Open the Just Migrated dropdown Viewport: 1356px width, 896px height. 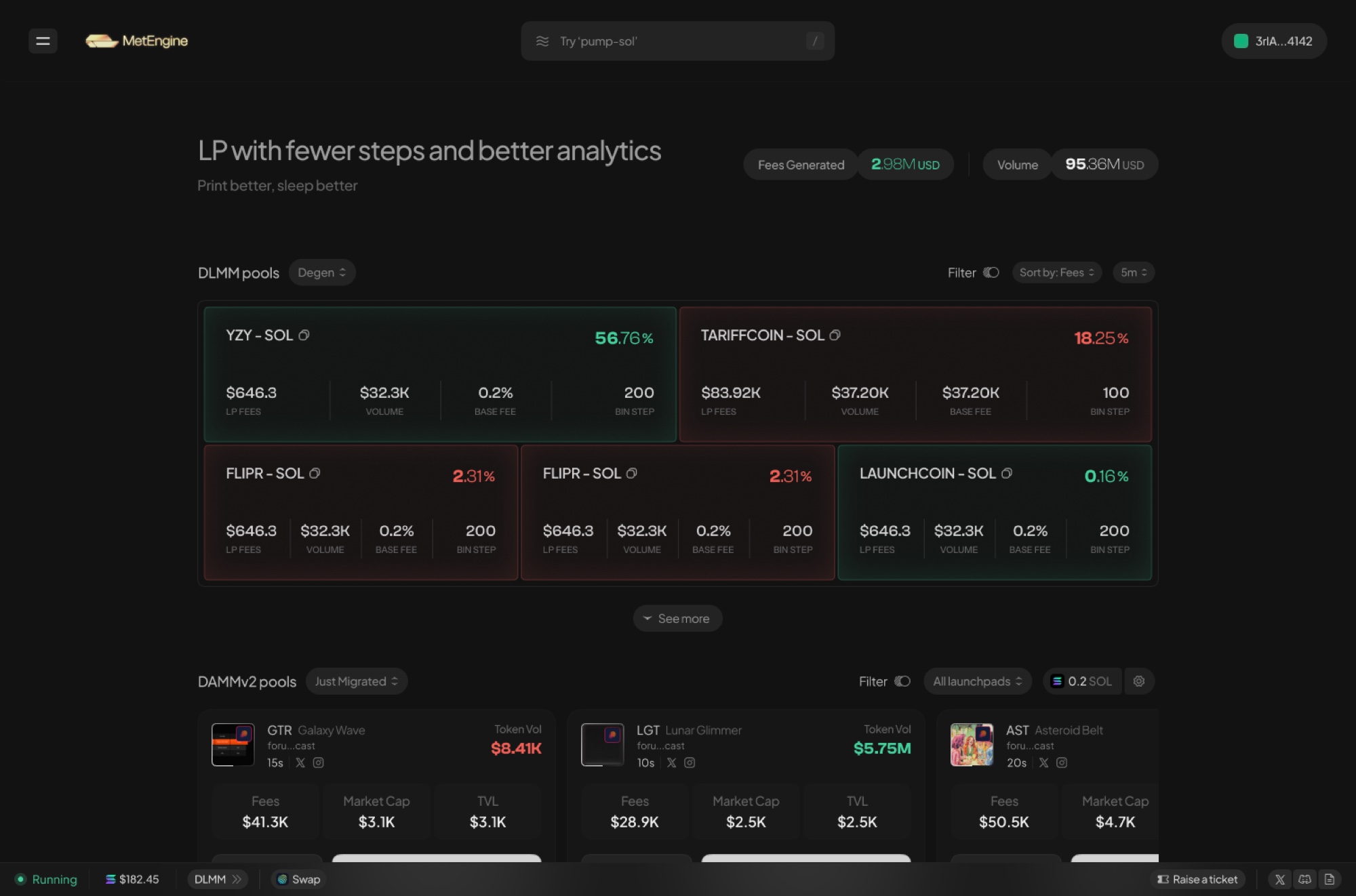tap(357, 681)
